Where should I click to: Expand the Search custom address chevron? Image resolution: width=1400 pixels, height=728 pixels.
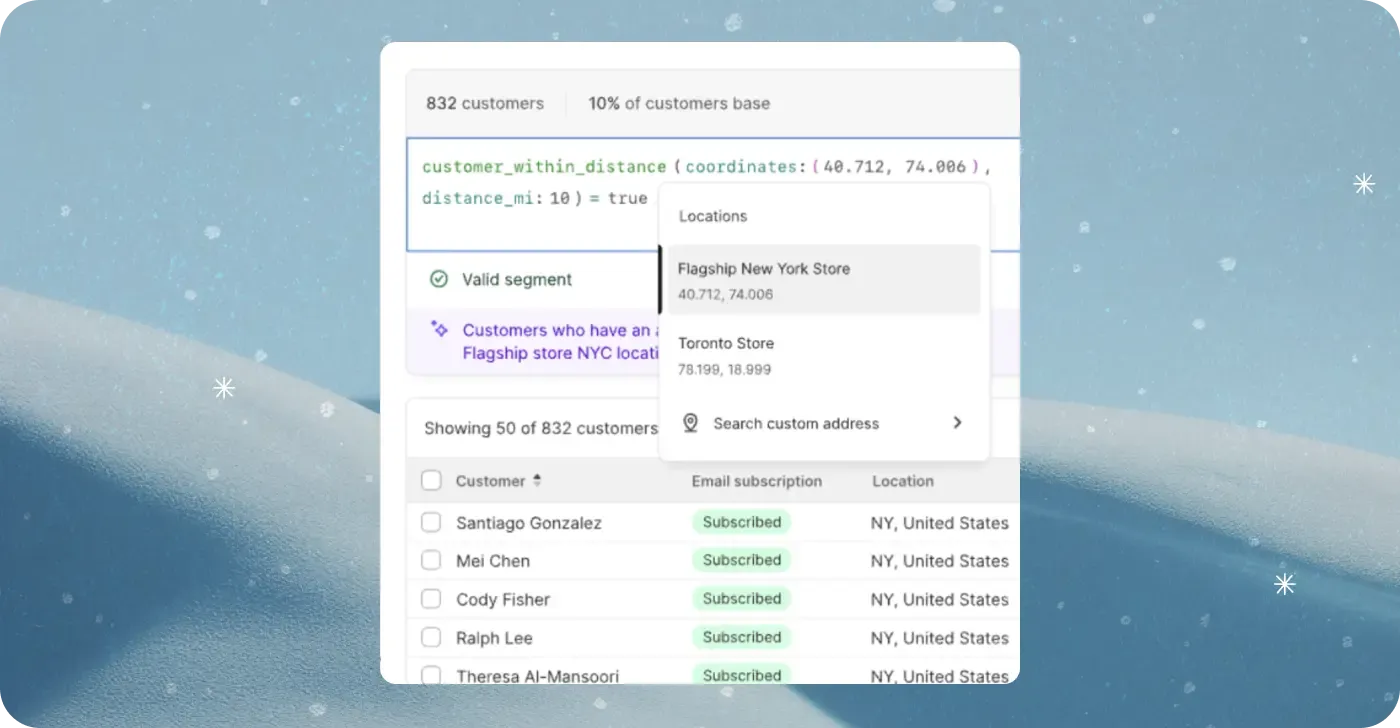tap(957, 423)
